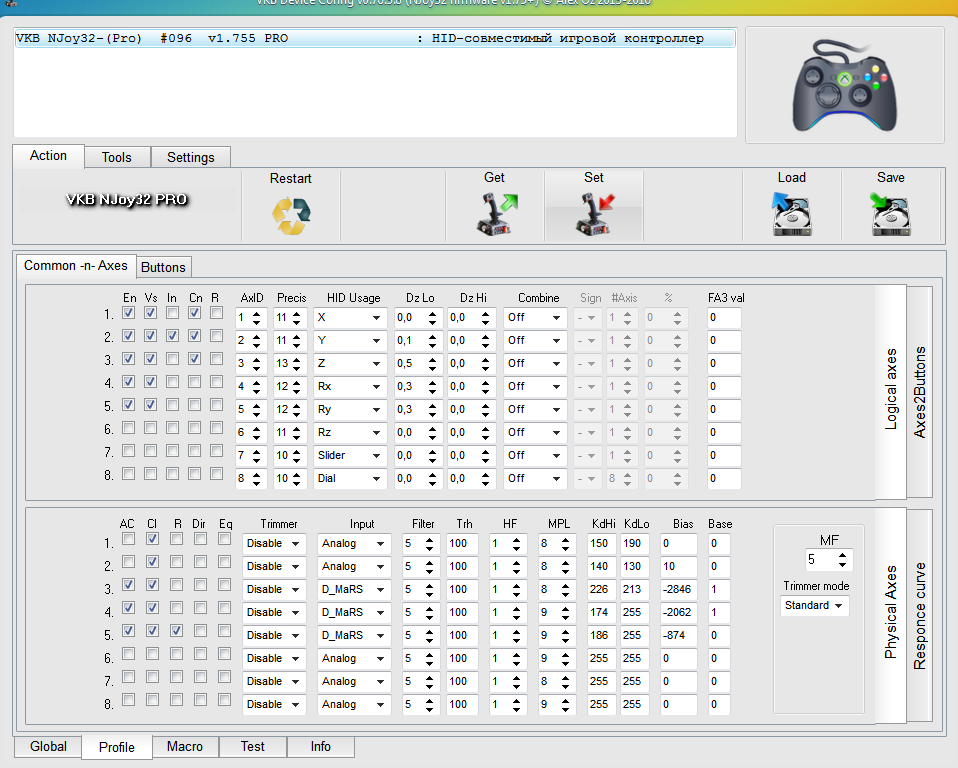
Task: Click Dz Hi stepper for axis 4
Action: point(485,387)
